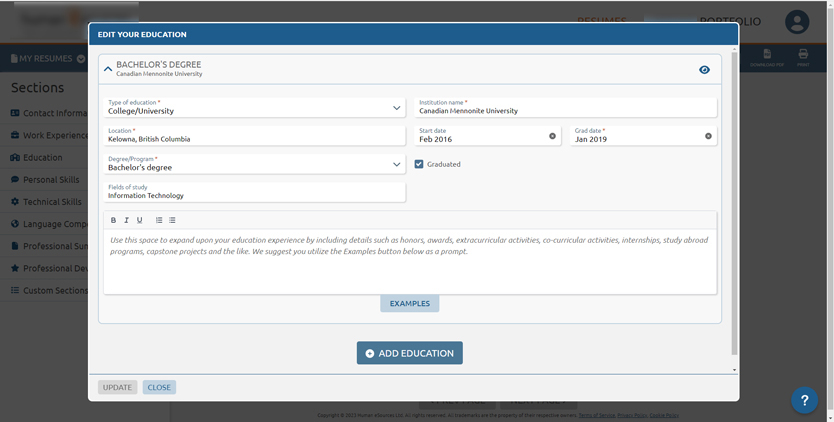Select Technical Skills in the Sections sidebar
Screen dimensions: 834x422
52,202
